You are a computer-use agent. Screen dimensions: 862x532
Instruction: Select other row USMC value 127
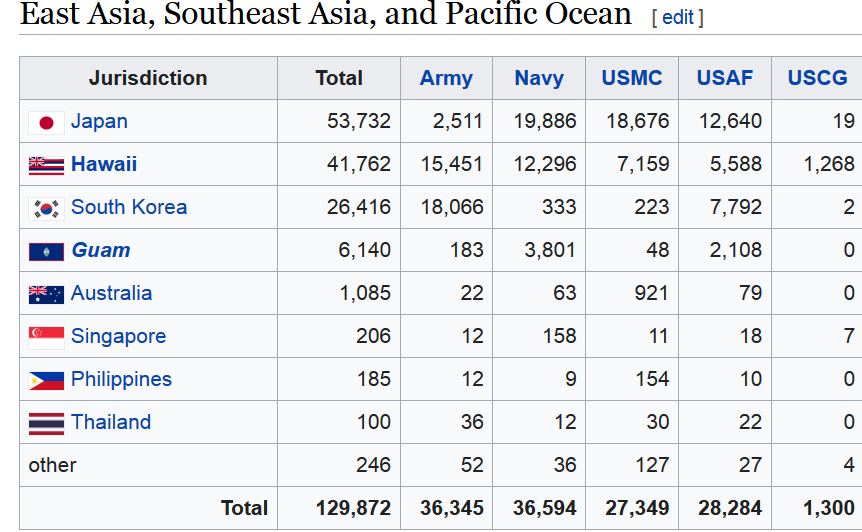(652, 465)
